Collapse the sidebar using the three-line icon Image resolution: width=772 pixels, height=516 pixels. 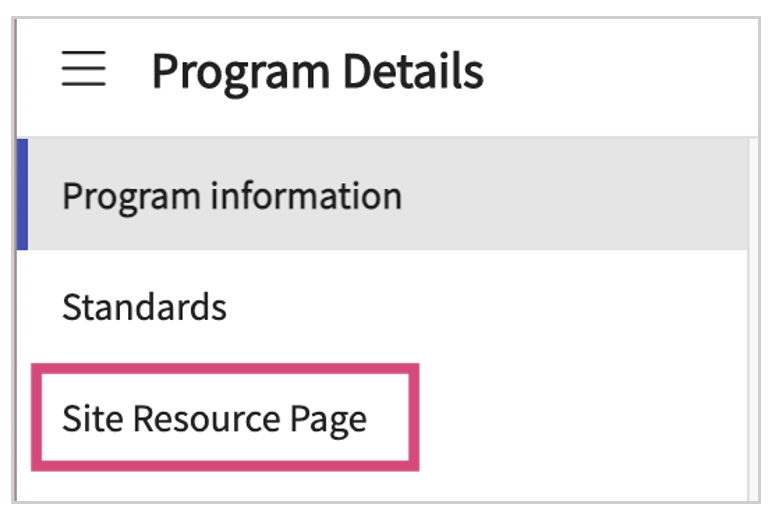(x=83, y=71)
